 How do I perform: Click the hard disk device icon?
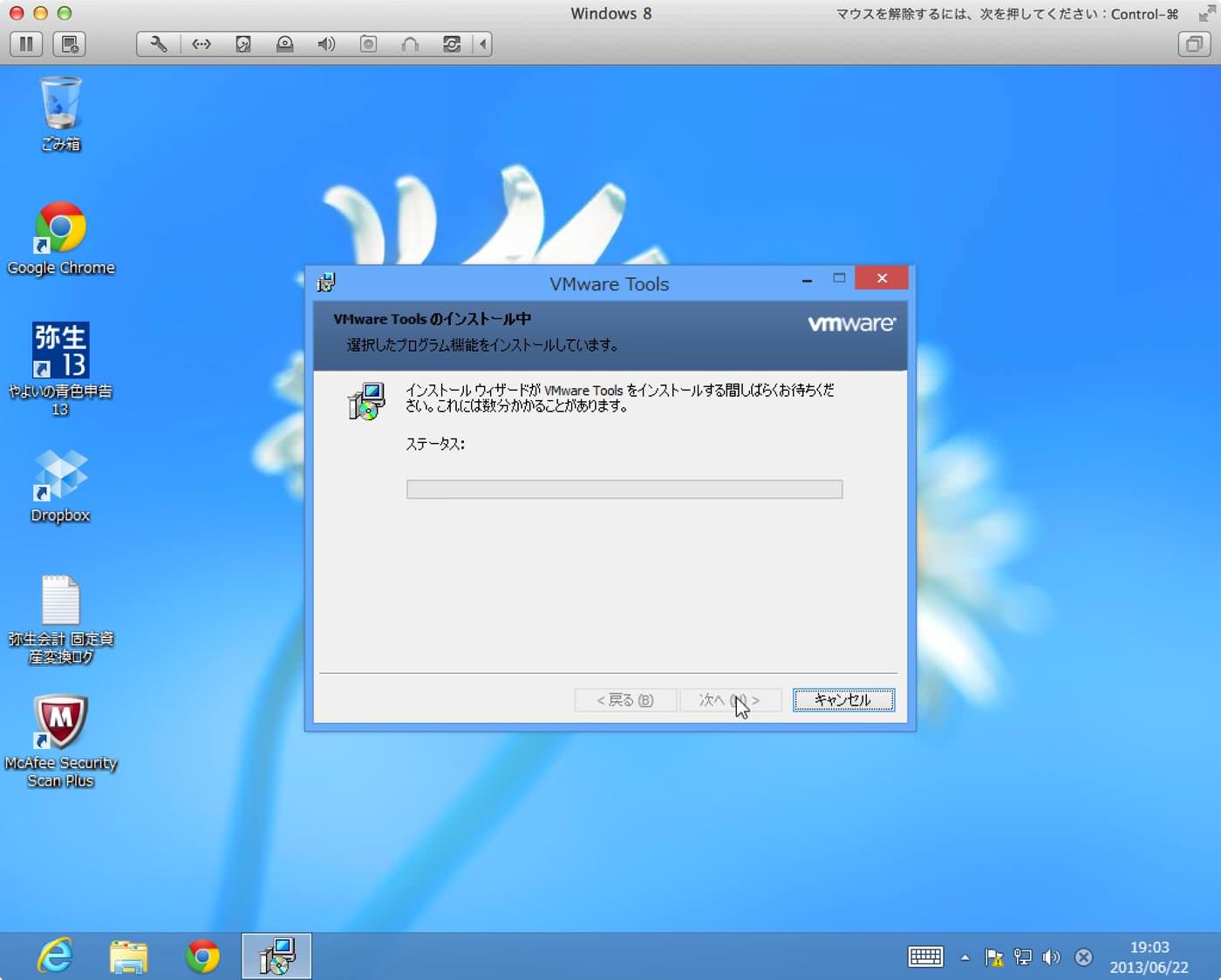(243, 44)
